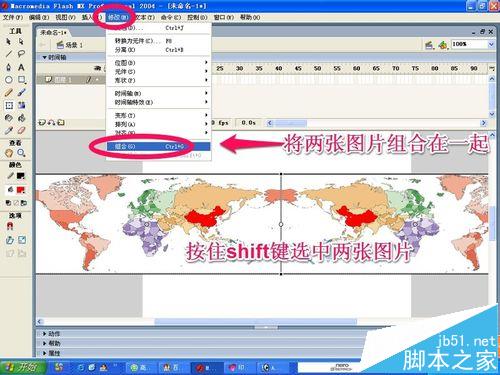Click the insert layer folder icon

coord(61,123)
